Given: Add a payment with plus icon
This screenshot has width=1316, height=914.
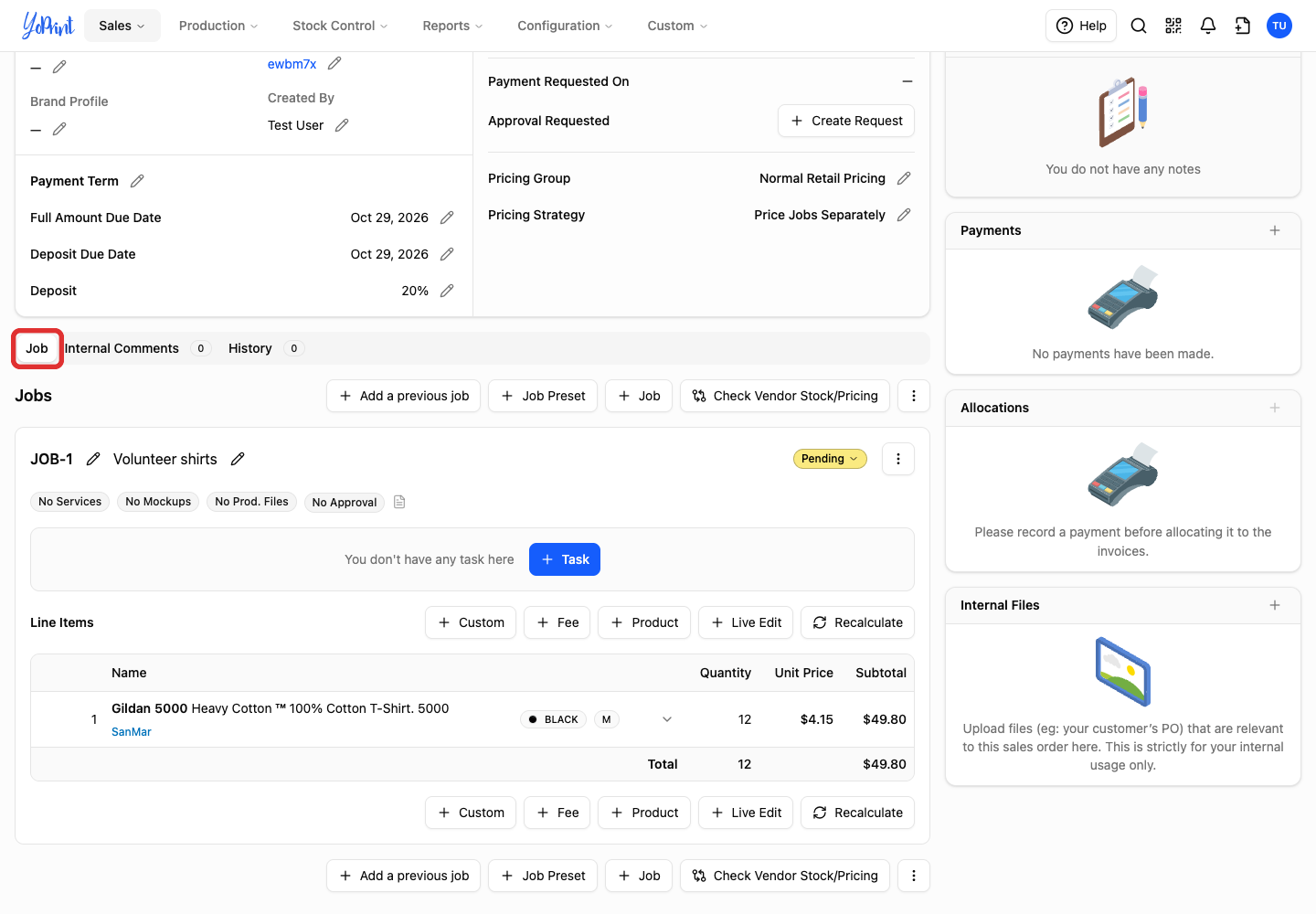Looking at the screenshot, I should click(1275, 230).
